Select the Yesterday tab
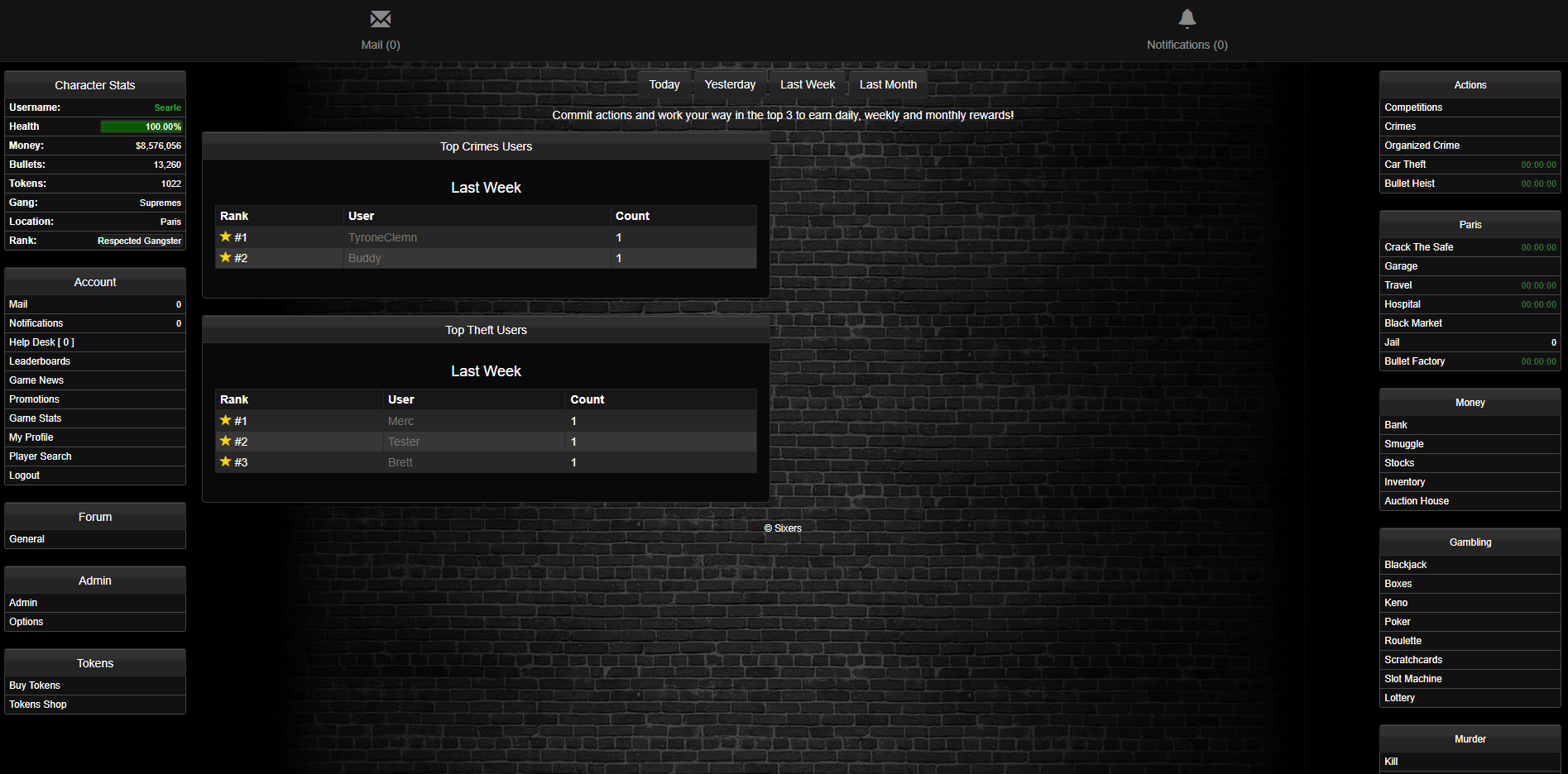The image size is (1568, 774). point(730,84)
